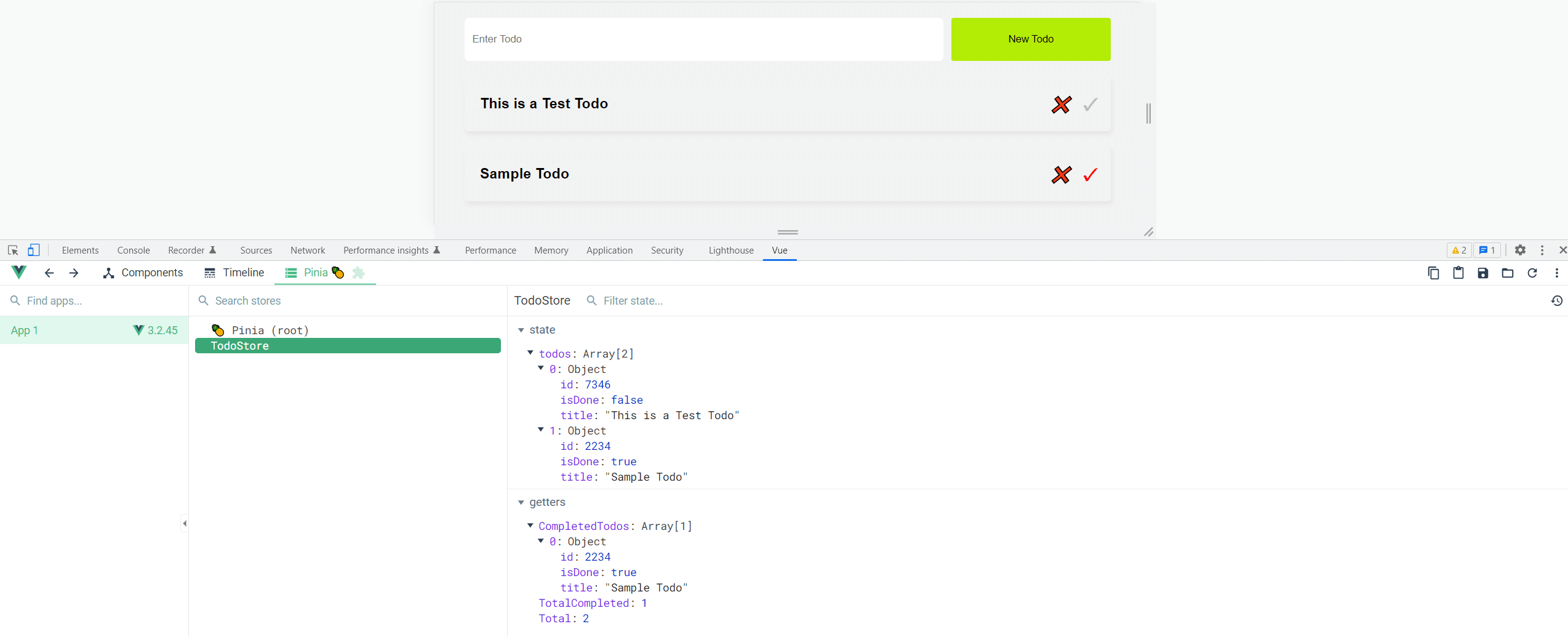The height and width of the screenshot is (637, 1568).
Task: Open the Console panel in DevTools
Action: click(x=133, y=250)
